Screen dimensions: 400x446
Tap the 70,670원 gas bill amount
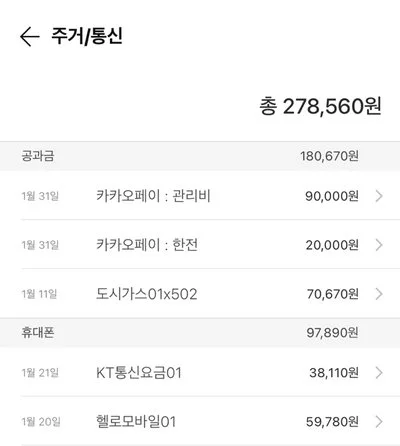[333, 294]
